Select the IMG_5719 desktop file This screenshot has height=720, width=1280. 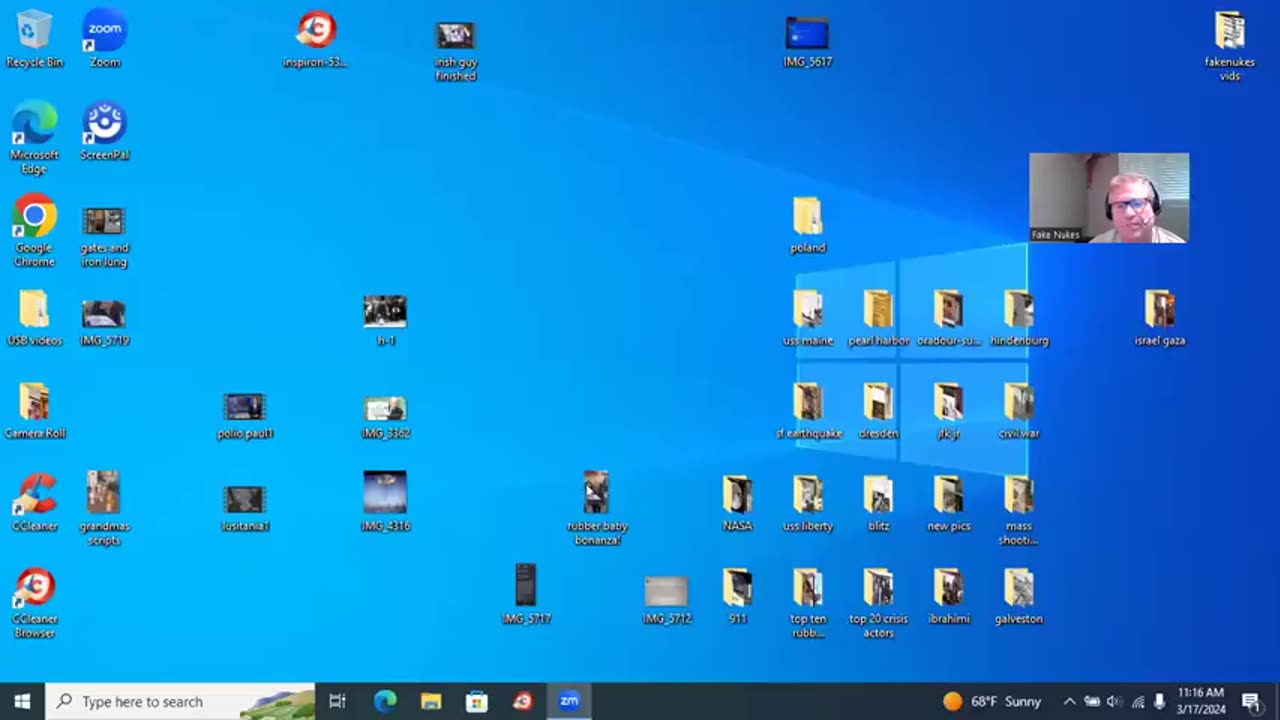point(105,322)
